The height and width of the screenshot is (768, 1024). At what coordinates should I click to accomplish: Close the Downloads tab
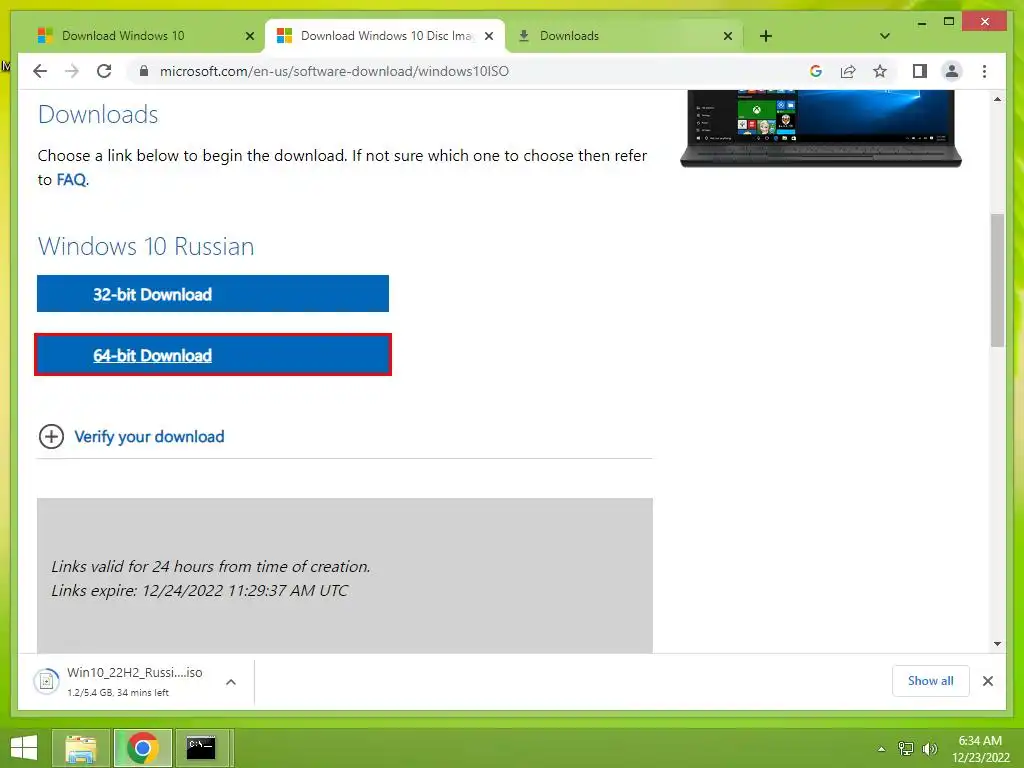[728, 36]
